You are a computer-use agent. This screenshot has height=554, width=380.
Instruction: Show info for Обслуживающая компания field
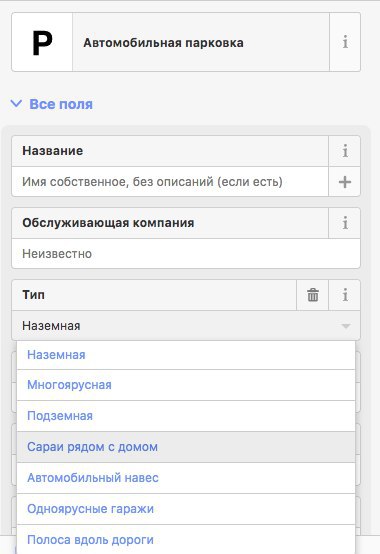point(345,223)
